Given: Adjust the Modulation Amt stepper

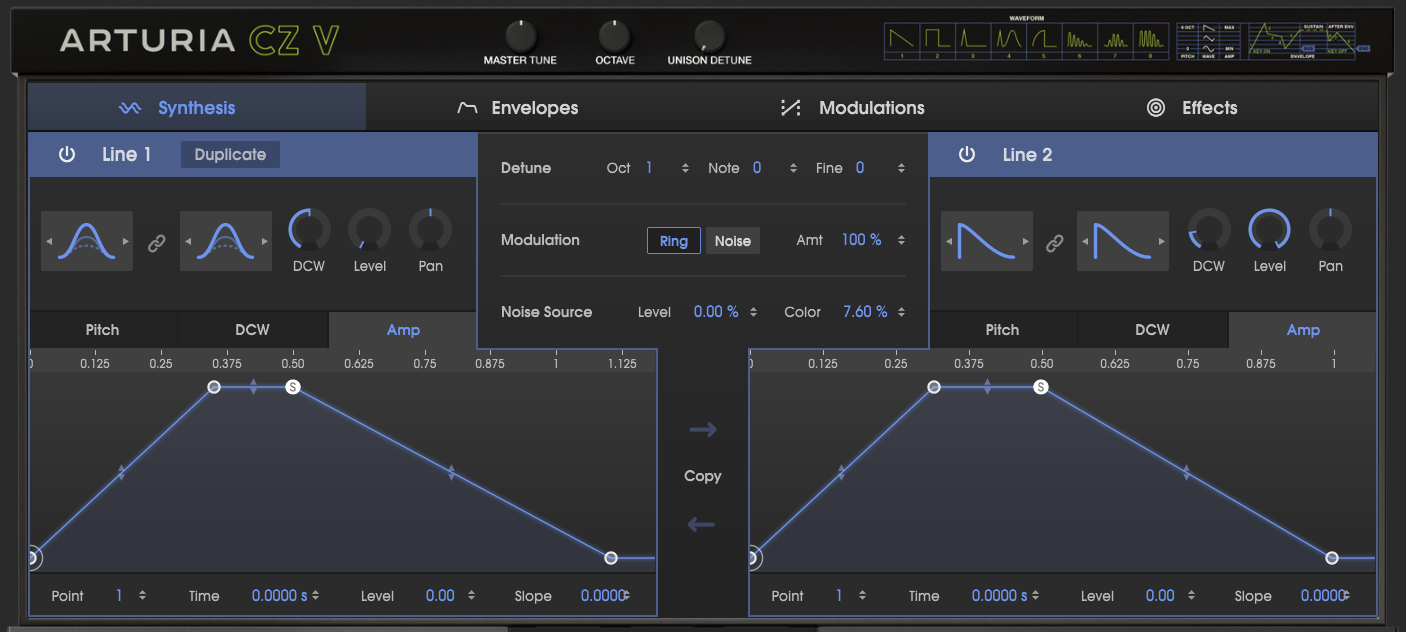Looking at the screenshot, I should coord(901,240).
